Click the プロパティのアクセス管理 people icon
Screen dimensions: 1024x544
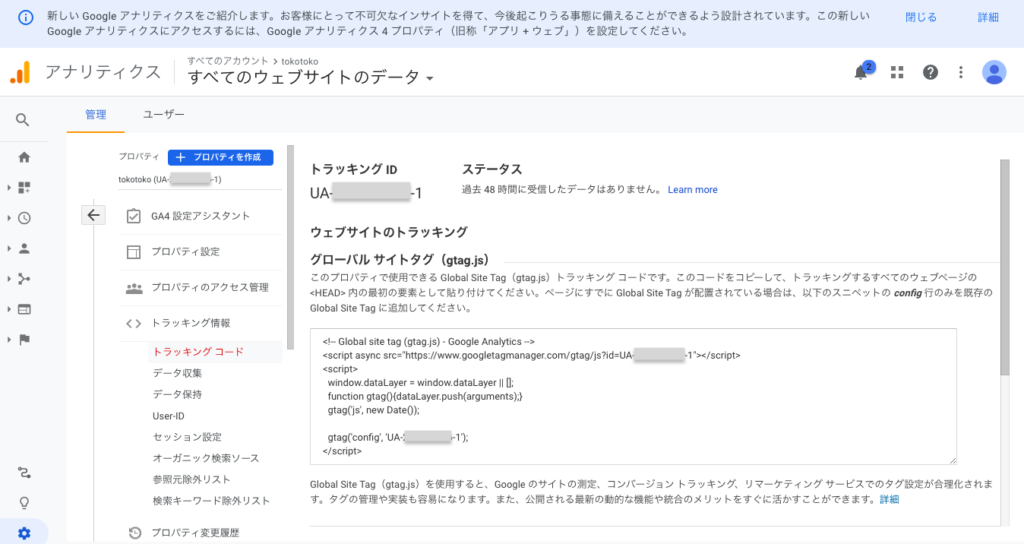click(134, 288)
